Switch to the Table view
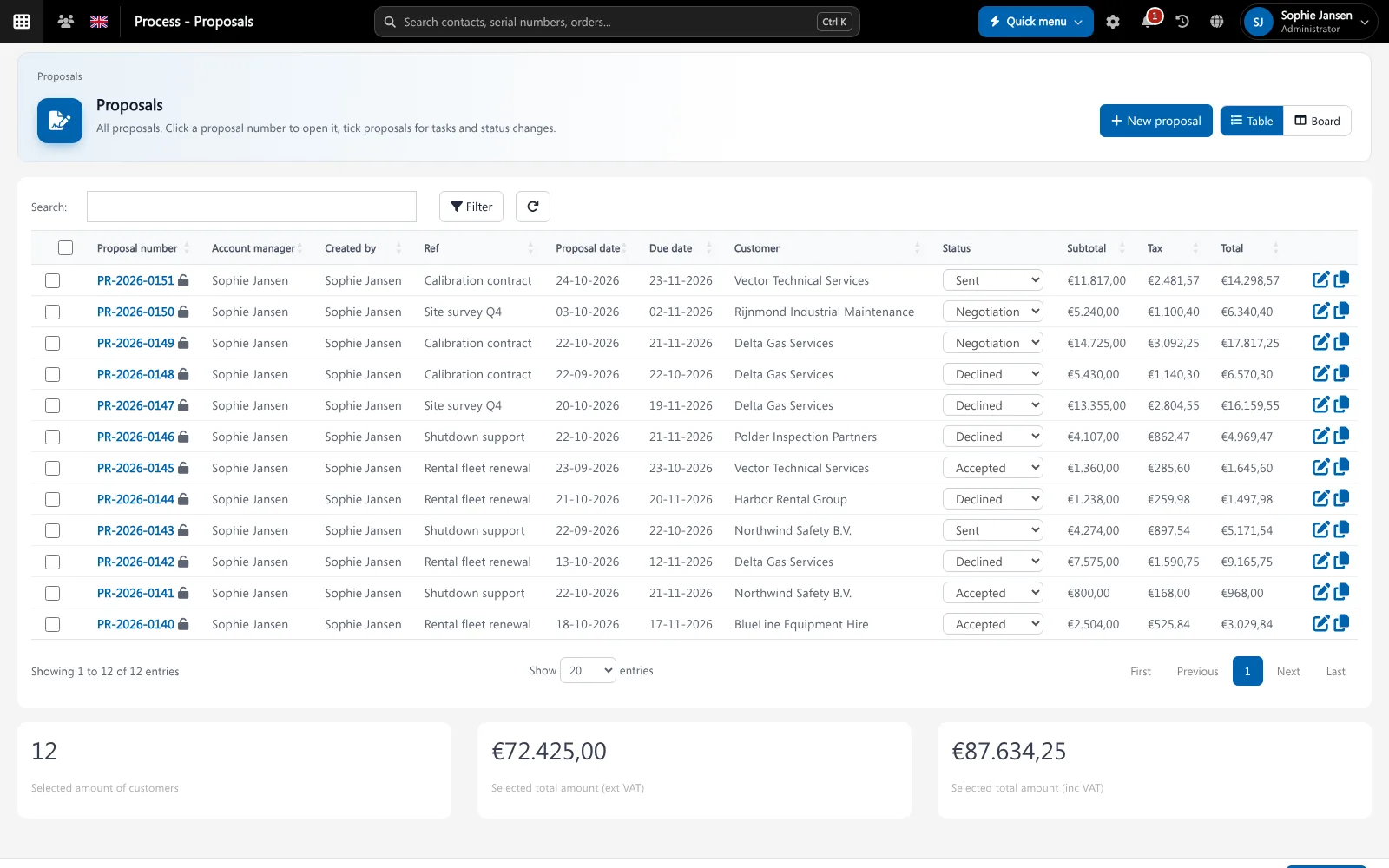Screen dimensions: 1389x868 (1252, 121)
